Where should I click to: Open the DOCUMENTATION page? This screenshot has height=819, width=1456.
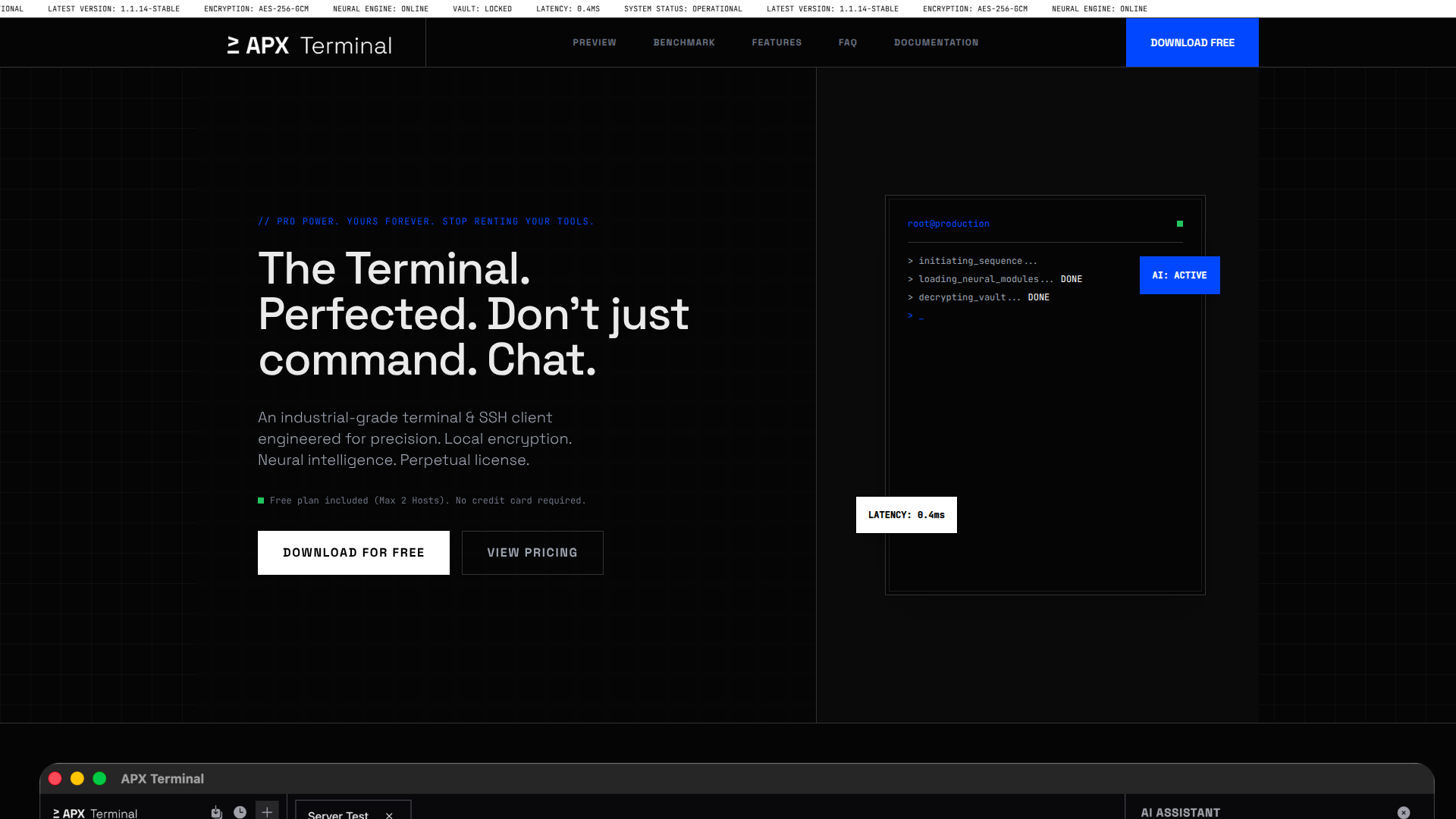[x=936, y=42]
